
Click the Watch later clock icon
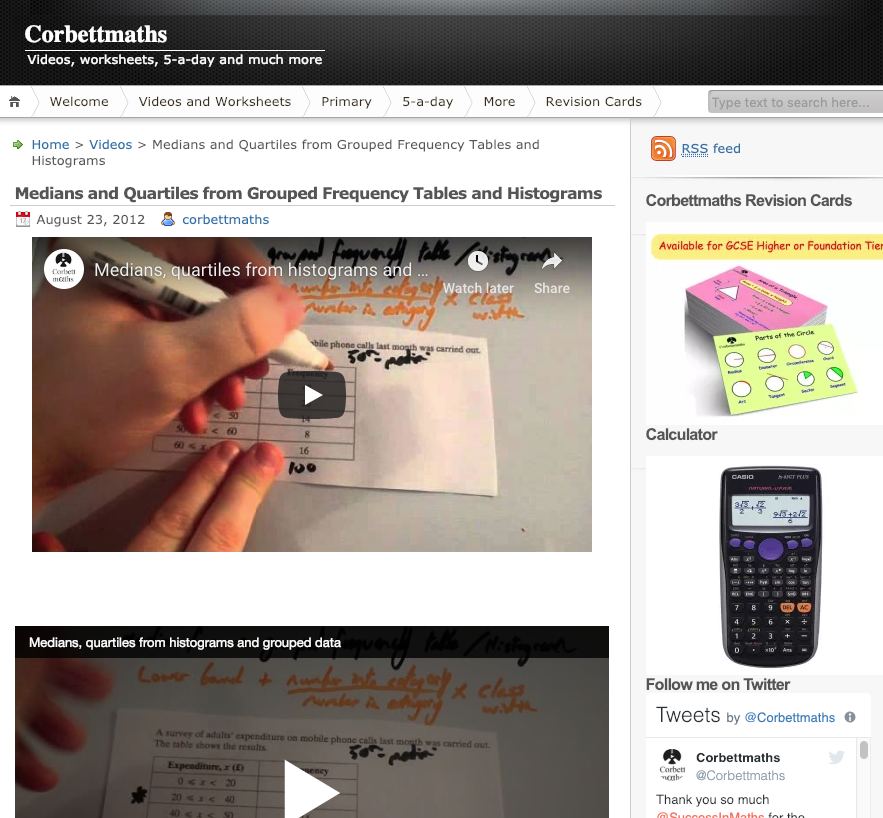click(478, 261)
